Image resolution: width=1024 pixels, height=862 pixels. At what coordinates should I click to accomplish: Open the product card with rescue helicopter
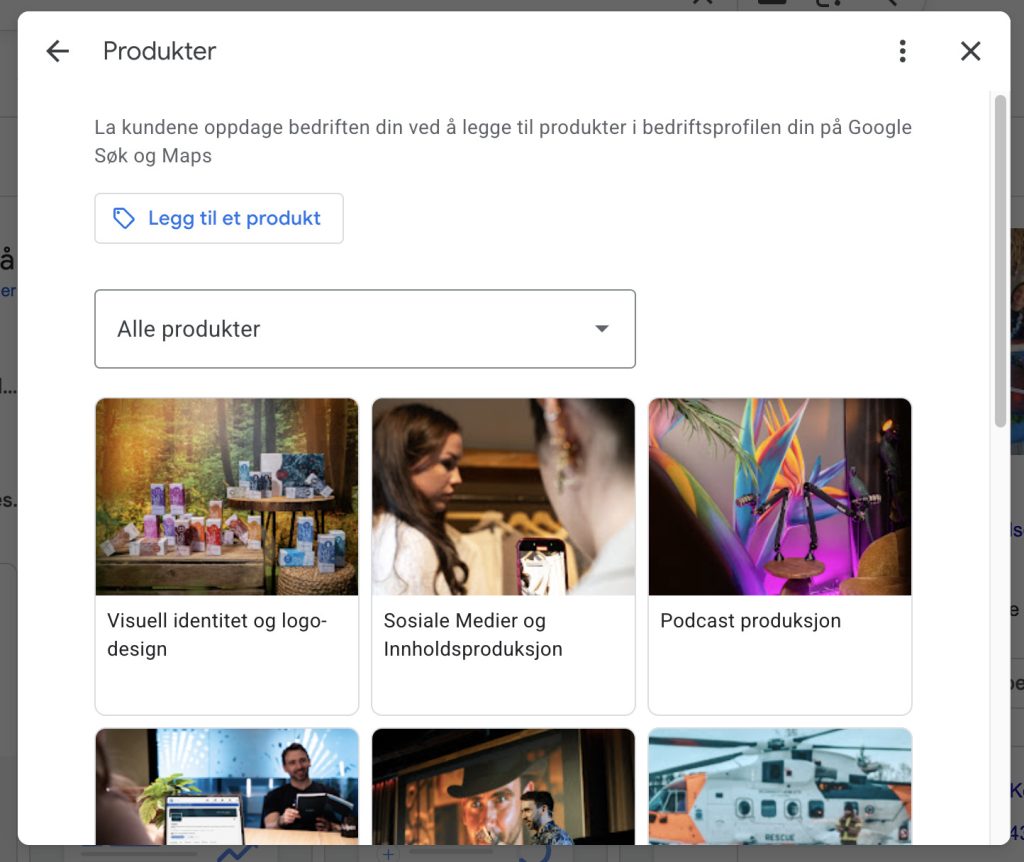(x=780, y=786)
